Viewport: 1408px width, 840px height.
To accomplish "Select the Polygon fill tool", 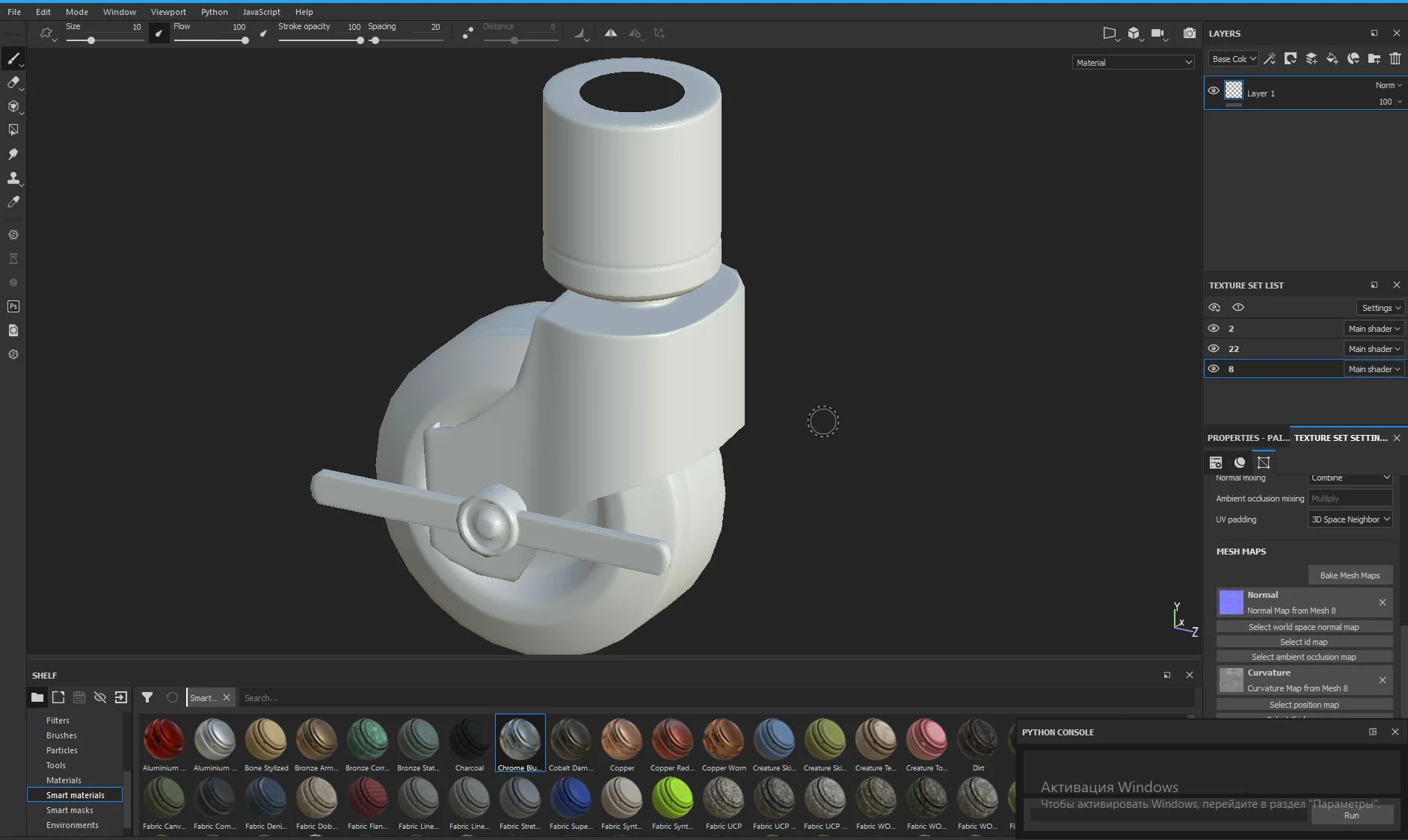I will click(x=13, y=130).
